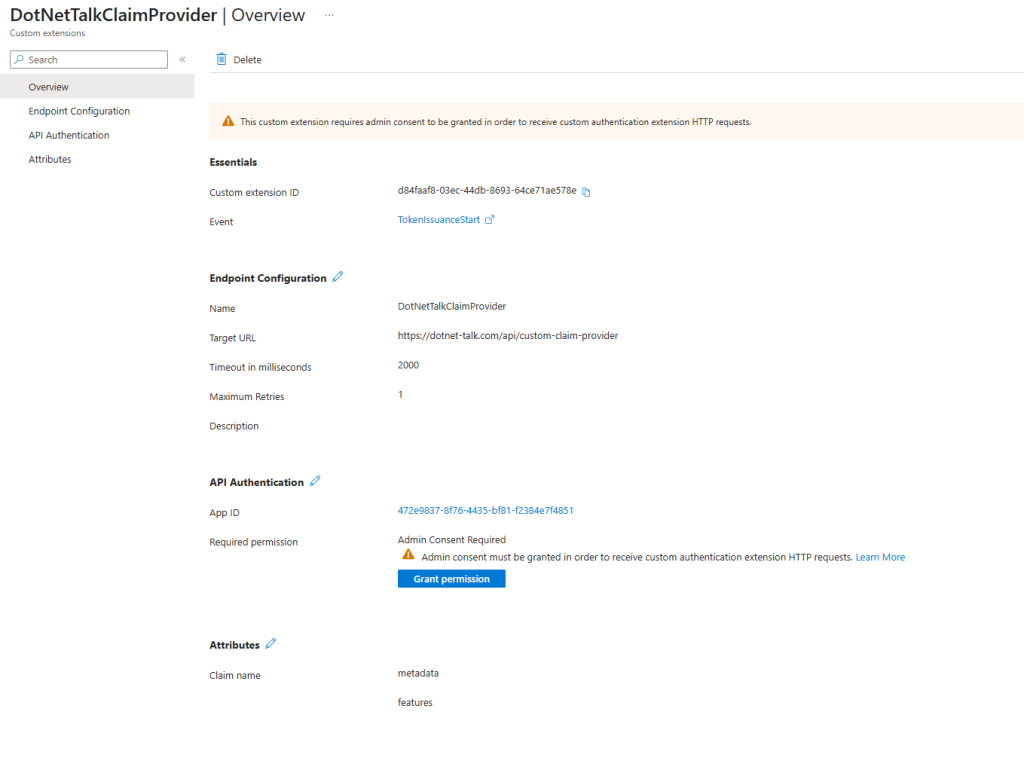Click the Name value DotNetTalkClaimProvider
This screenshot has width=1024, height=779.
(x=452, y=306)
